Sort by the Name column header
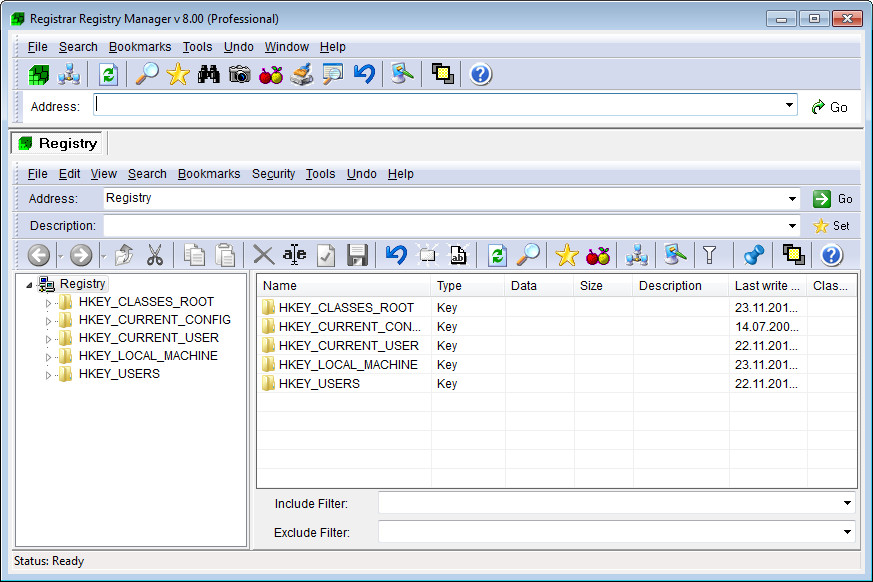Image resolution: width=873 pixels, height=582 pixels. [343, 286]
